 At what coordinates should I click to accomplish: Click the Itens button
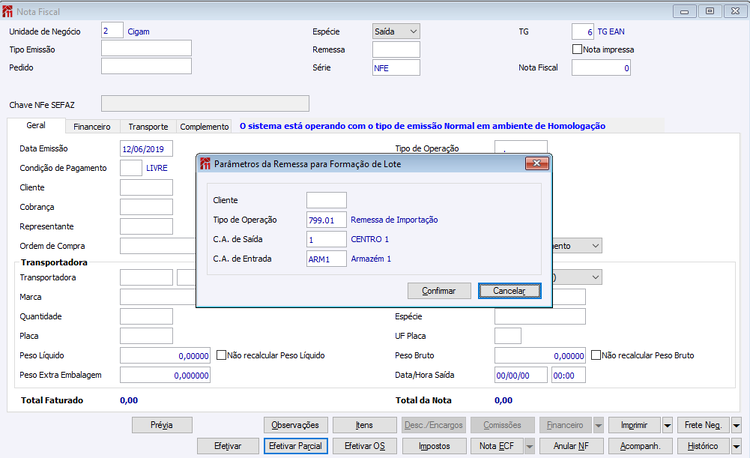point(364,425)
